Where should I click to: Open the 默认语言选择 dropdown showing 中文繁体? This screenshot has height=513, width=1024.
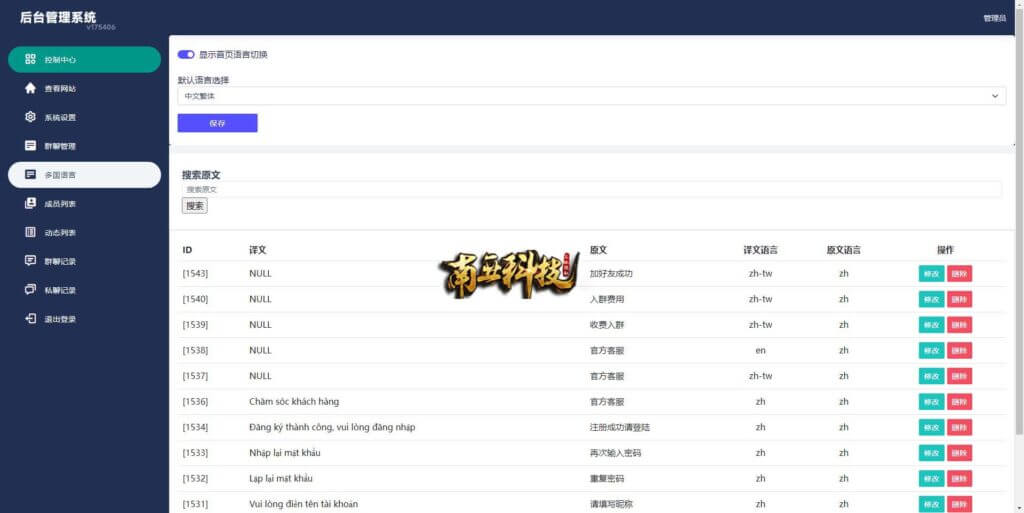point(591,96)
